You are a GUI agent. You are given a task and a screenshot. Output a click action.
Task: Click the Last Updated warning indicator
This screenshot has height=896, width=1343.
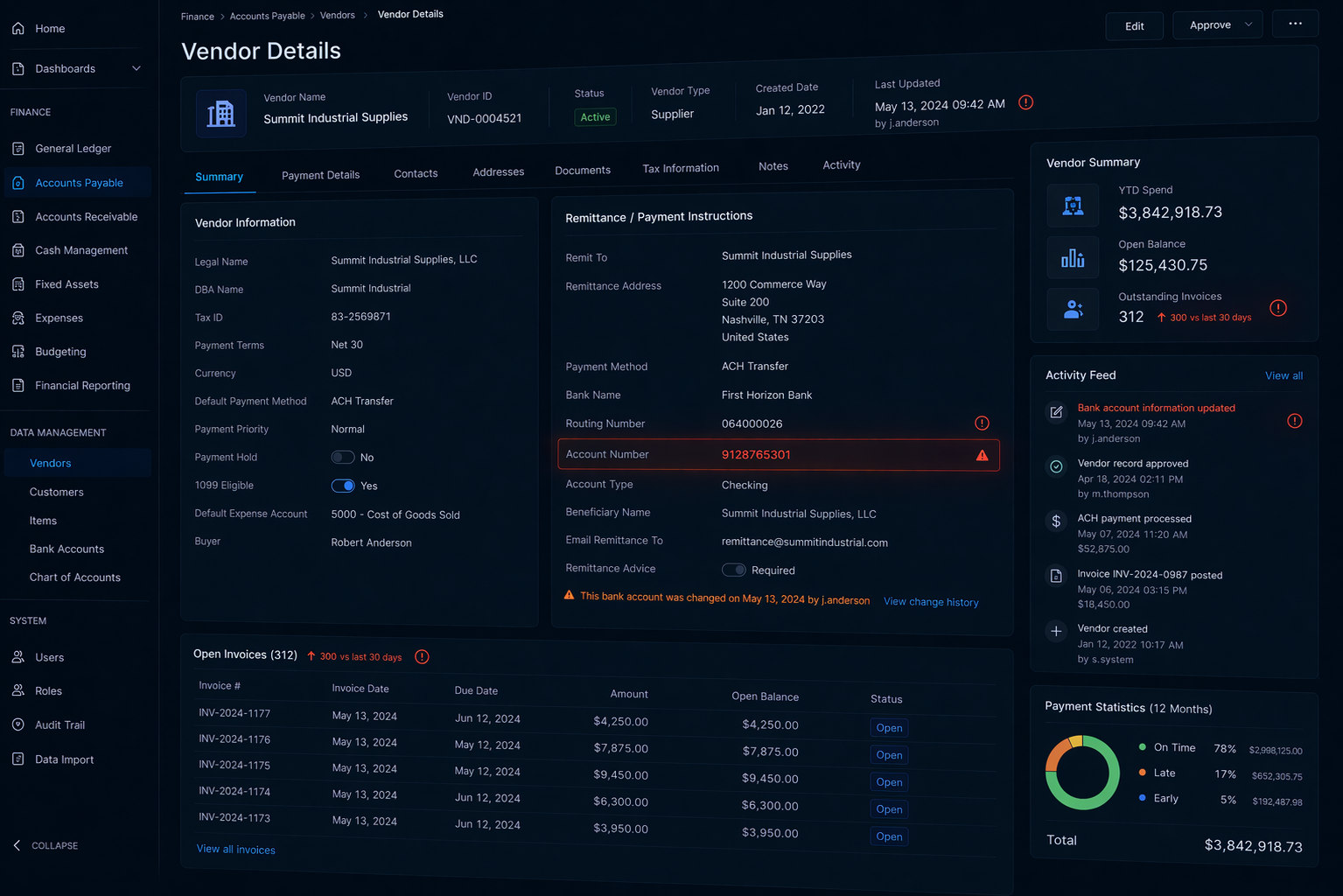click(x=1025, y=102)
